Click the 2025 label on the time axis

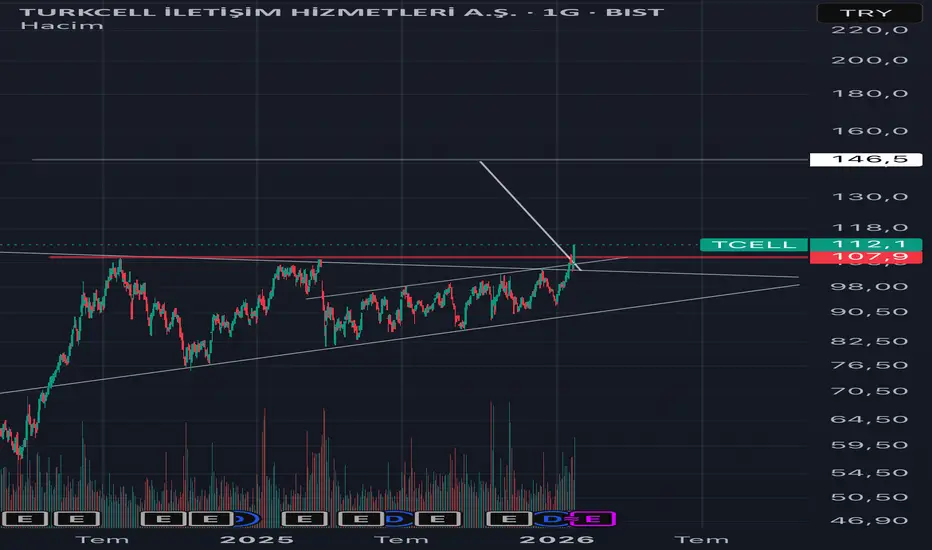click(257, 540)
